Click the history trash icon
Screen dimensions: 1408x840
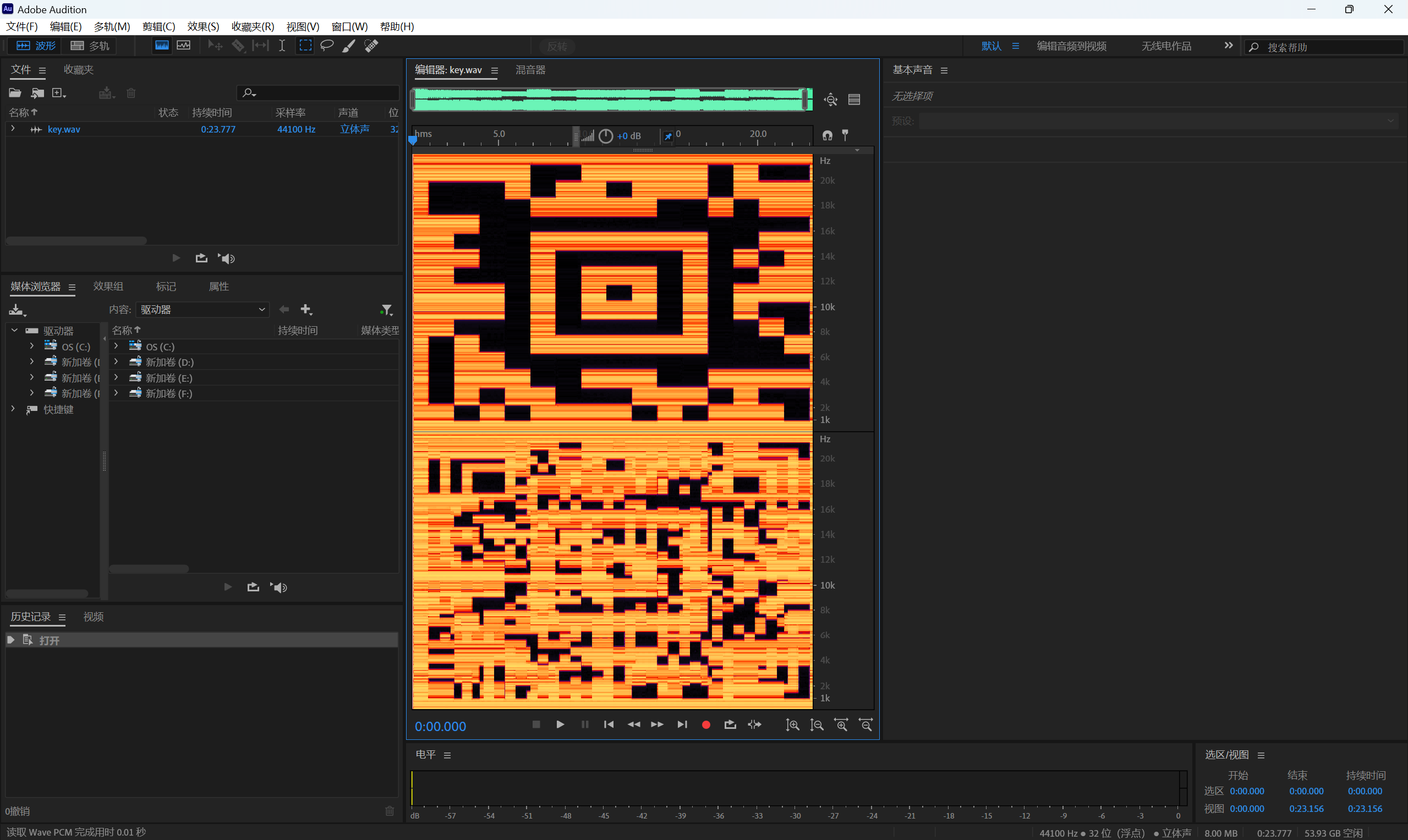click(x=390, y=811)
